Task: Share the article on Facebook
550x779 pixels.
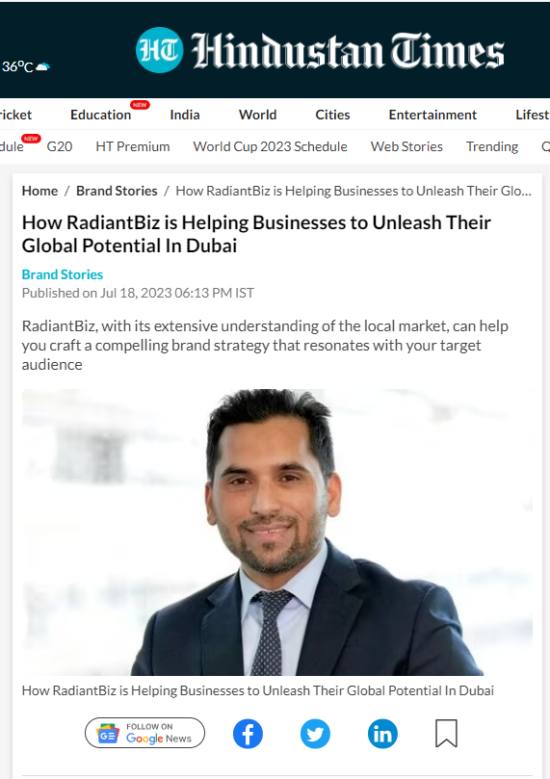Action: pyautogui.click(x=247, y=734)
